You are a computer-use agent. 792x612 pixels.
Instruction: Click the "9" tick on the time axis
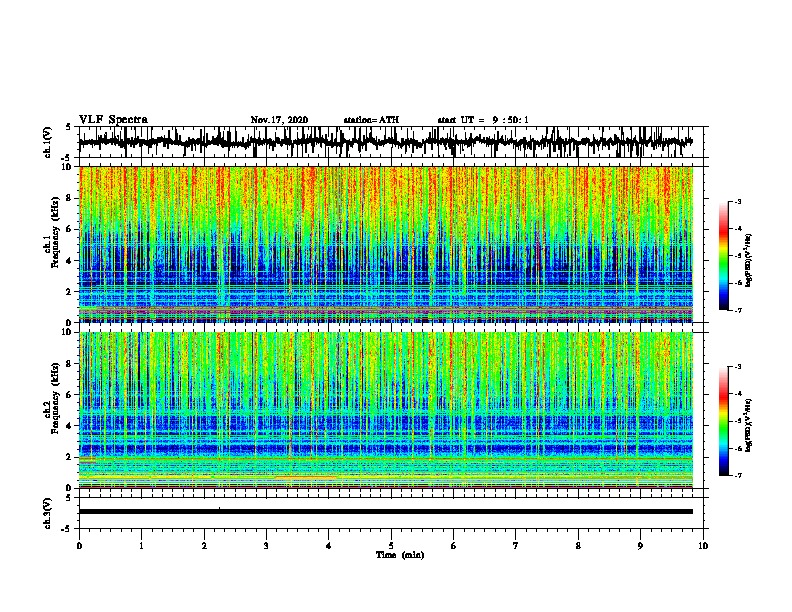click(640, 546)
